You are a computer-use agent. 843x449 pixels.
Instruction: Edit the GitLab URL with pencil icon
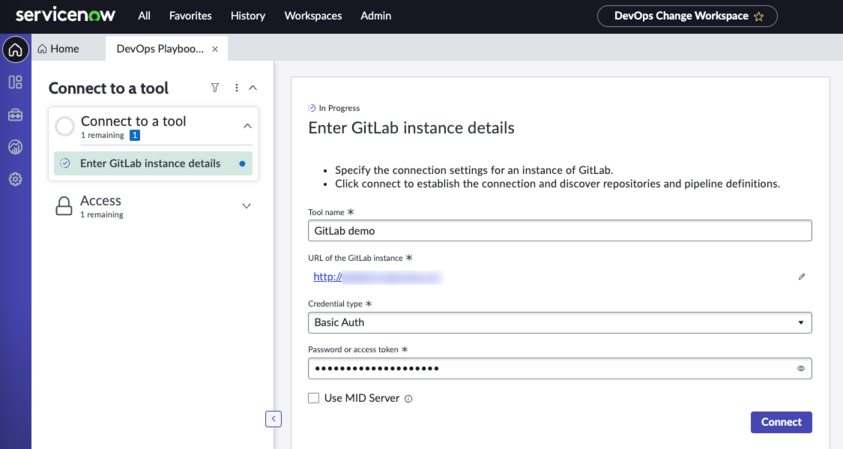802,277
